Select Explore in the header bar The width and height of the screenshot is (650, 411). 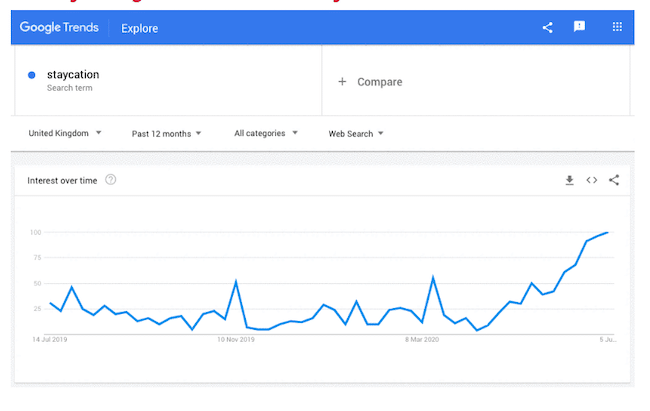139,28
